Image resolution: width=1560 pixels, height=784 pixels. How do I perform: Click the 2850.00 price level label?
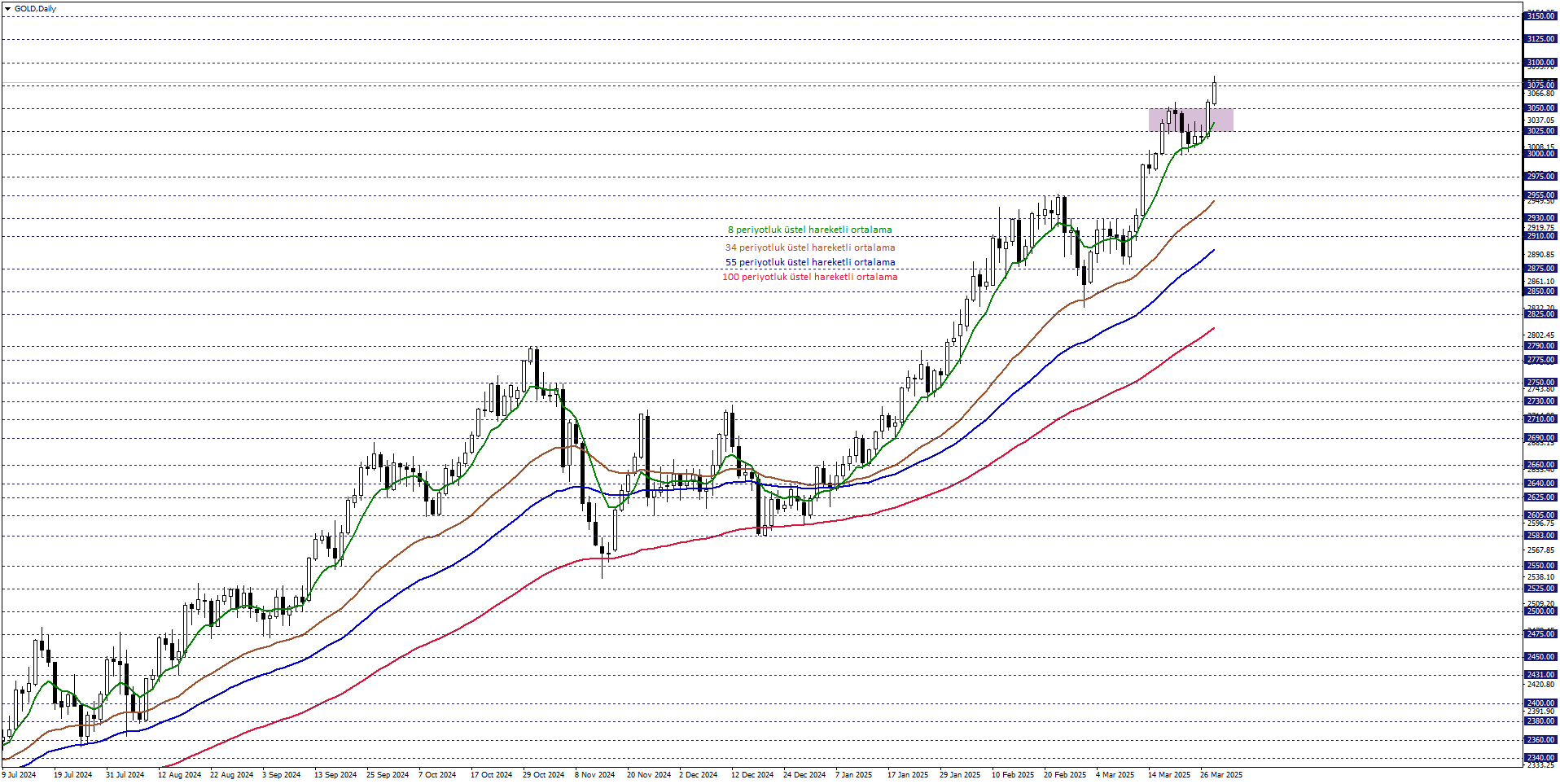click(1540, 291)
